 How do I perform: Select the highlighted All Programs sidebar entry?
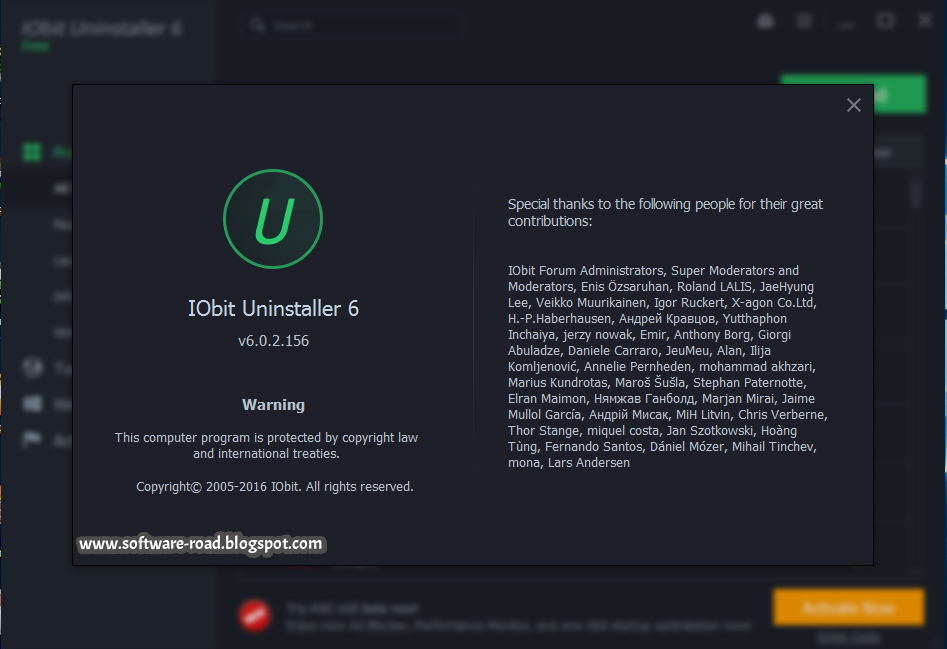[x=60, y=188]
